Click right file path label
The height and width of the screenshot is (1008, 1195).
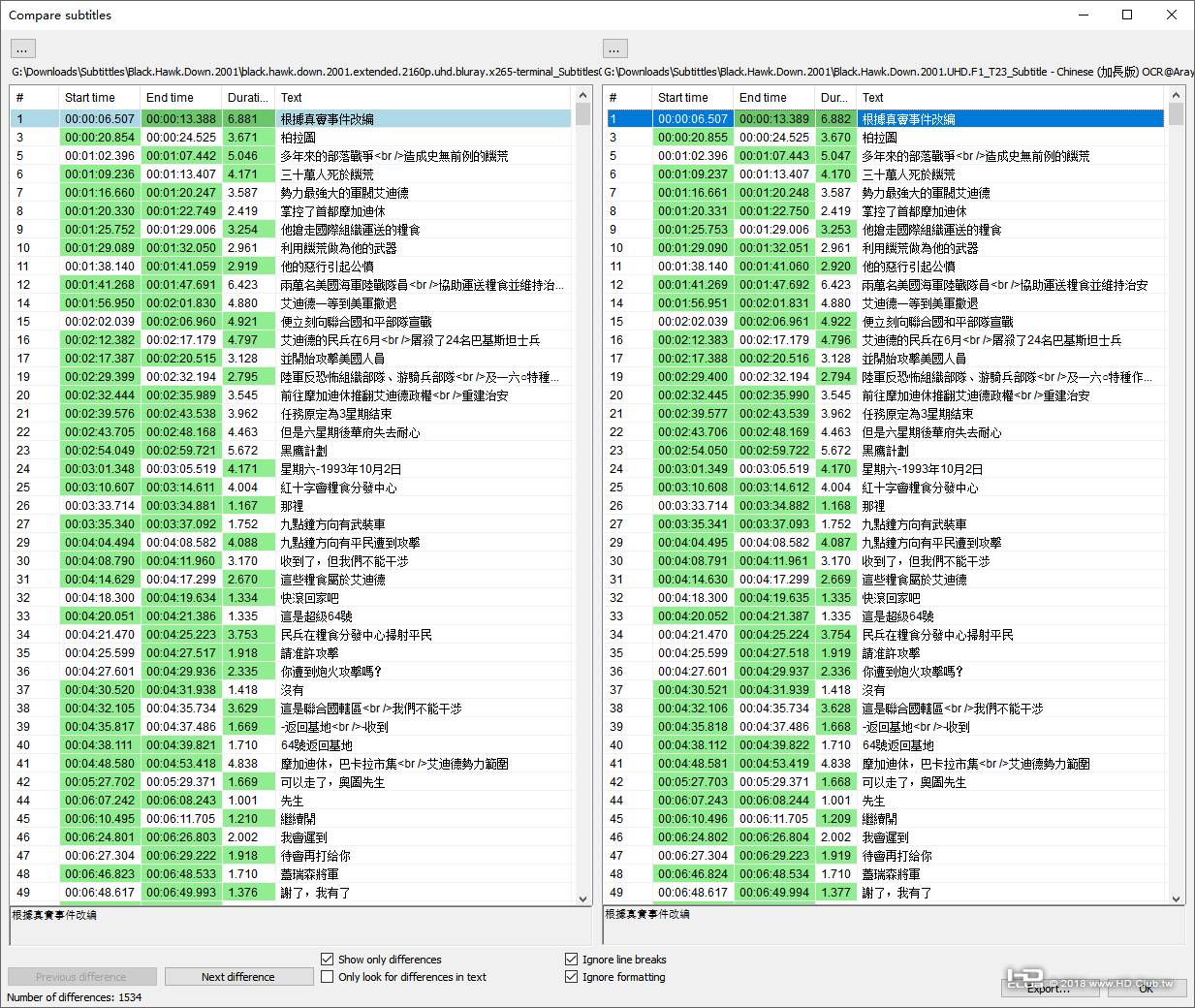pos(898,72)
